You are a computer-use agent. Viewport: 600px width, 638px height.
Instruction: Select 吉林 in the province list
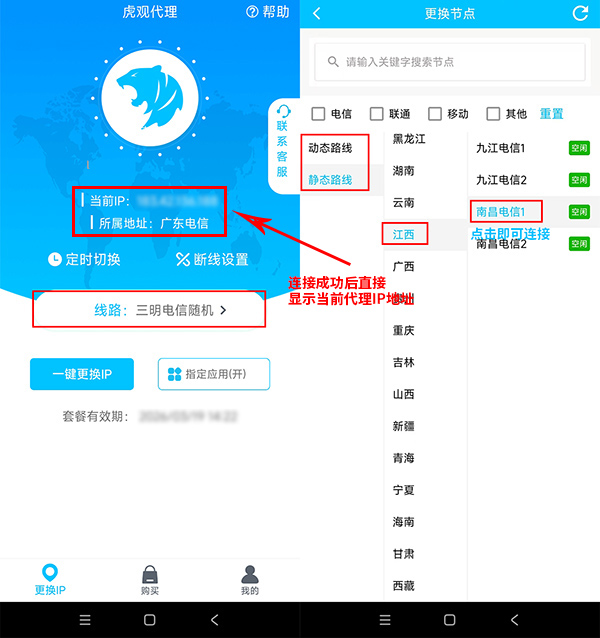click(404, 362)
